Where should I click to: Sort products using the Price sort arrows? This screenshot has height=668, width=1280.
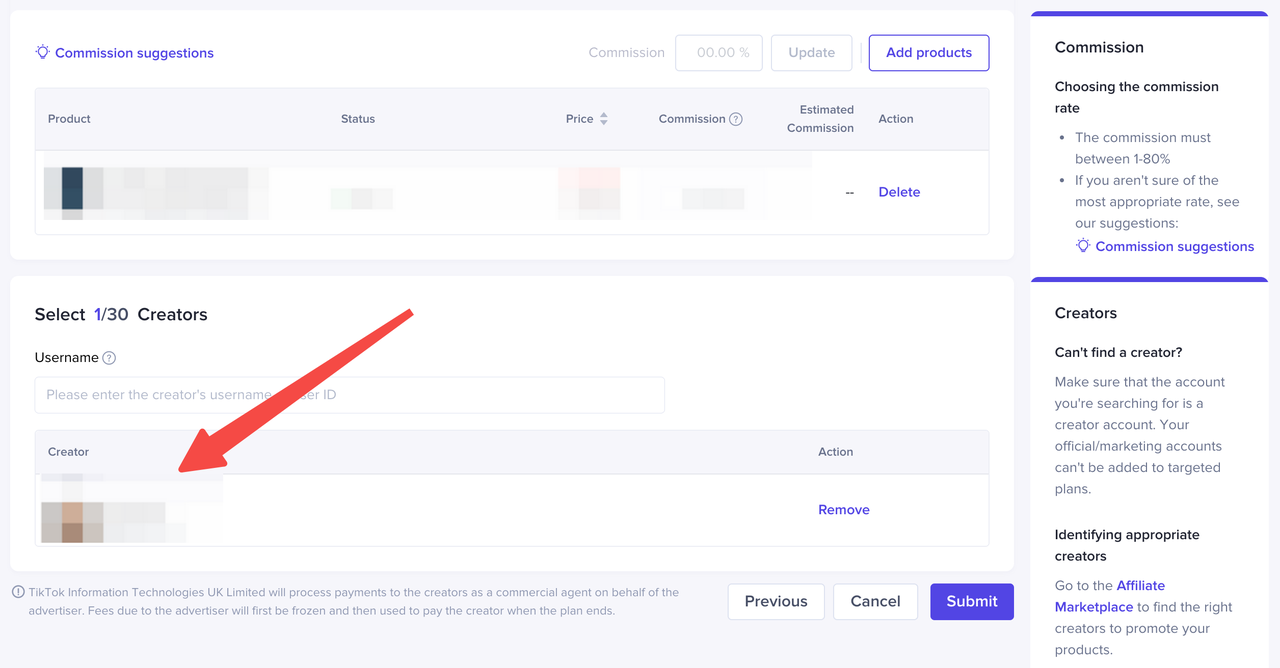pos(603,119)
